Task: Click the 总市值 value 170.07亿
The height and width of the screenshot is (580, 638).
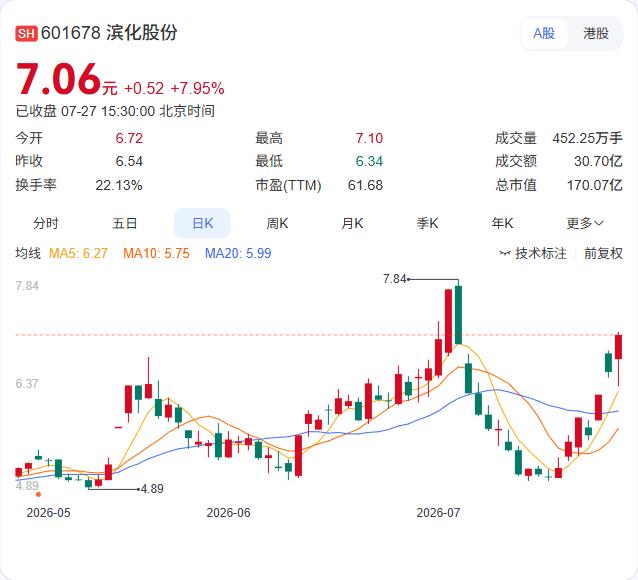Action: [x=595, y=186]
